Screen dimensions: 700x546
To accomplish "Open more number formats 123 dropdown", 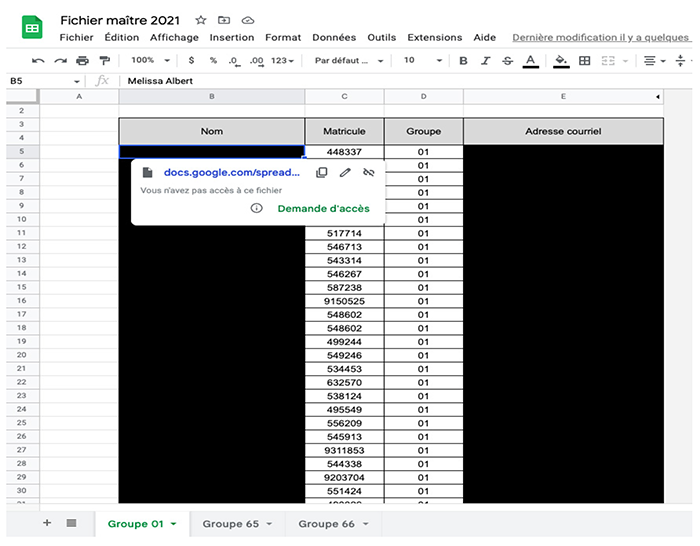I will tap(282, 60).
